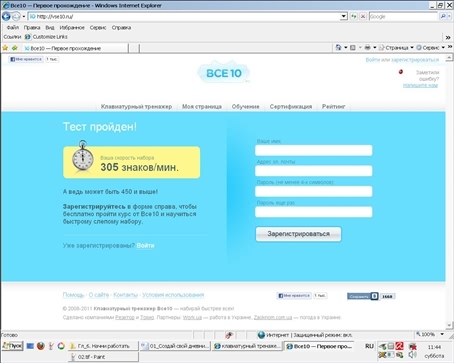Click the browser Back arrow button

[x=6, y=16]
